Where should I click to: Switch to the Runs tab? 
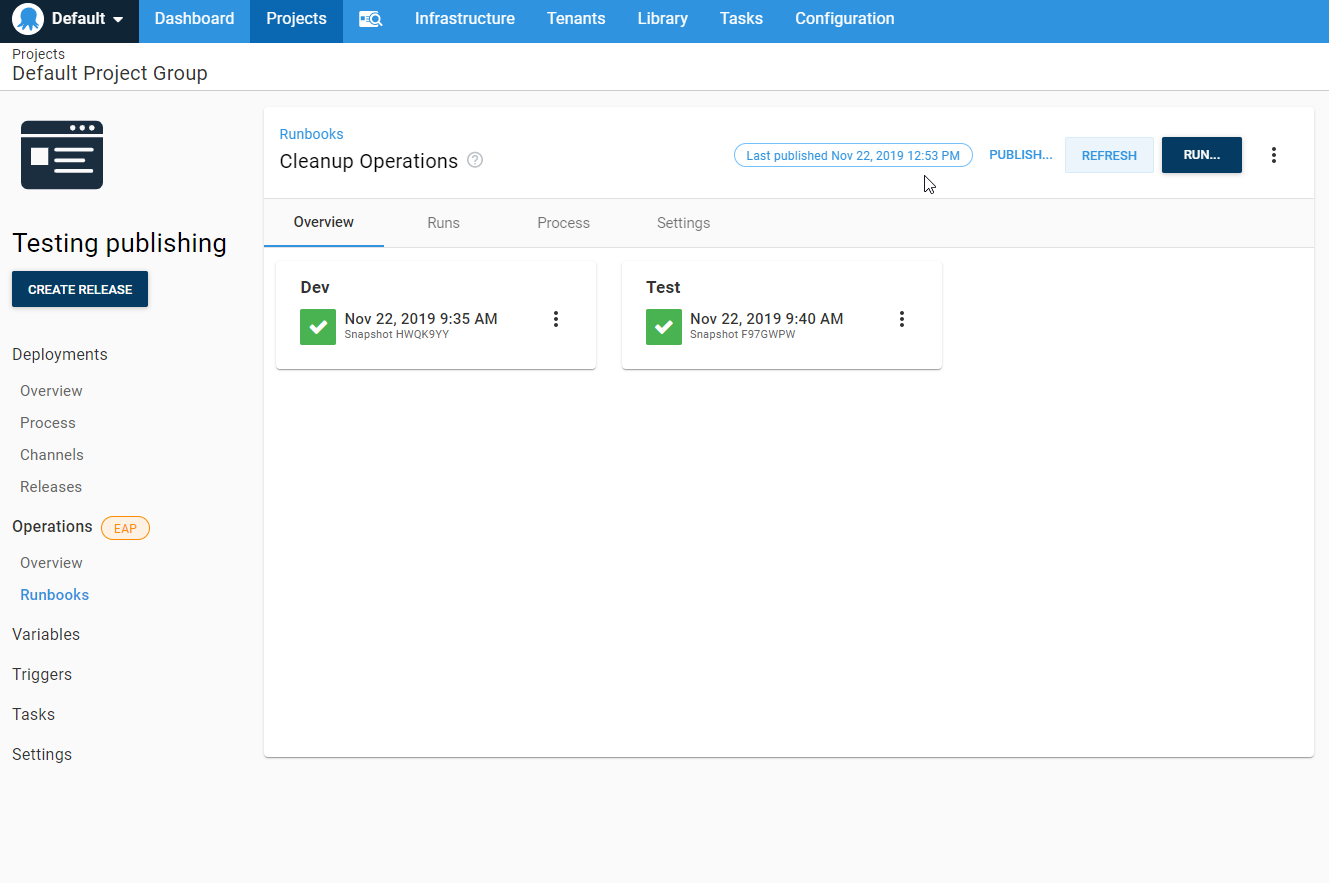click(x=443, y=223)
